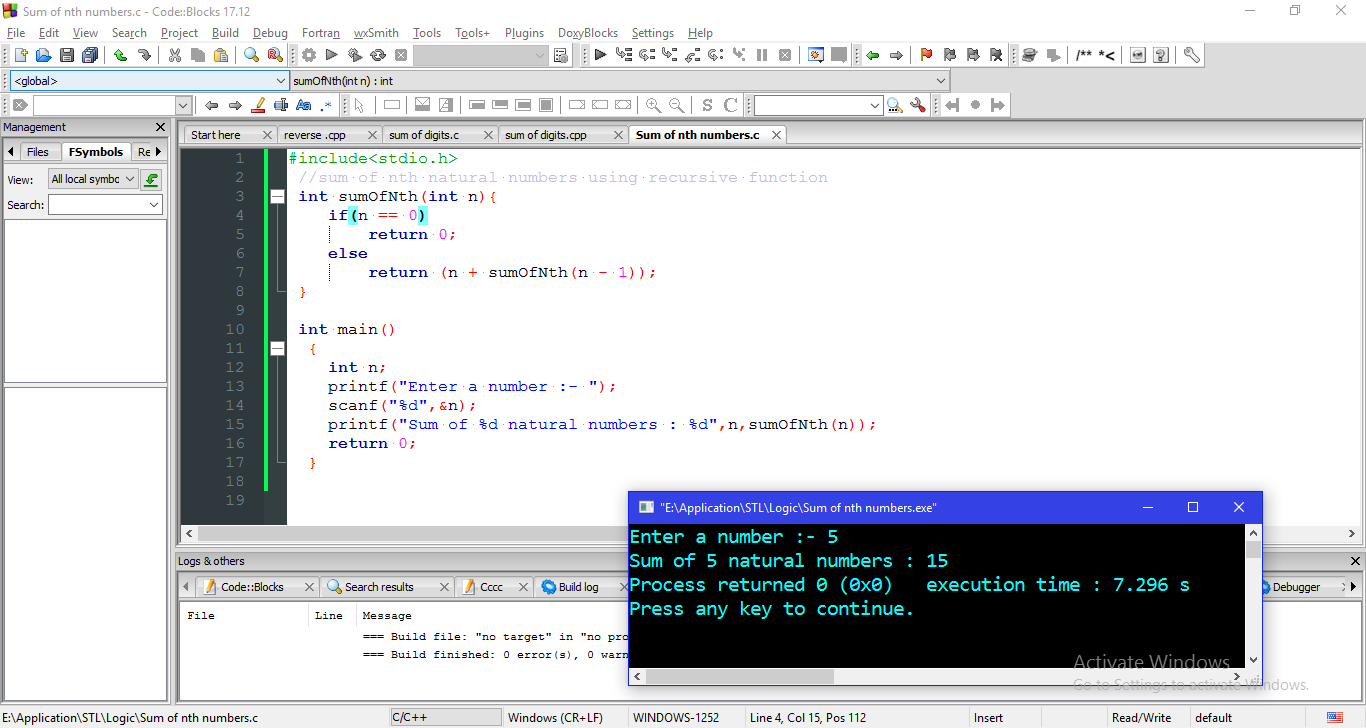Open the <global> scope dropdown

click(x=278, y=80)
